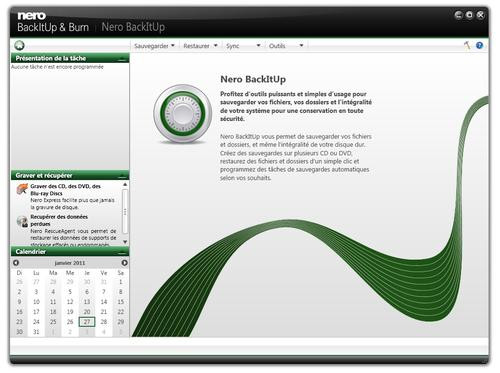The width and height of the screenshot is (500, 373).
Task: Open the Sauvegarder dropdown menu
Action: tap(154, 46)
